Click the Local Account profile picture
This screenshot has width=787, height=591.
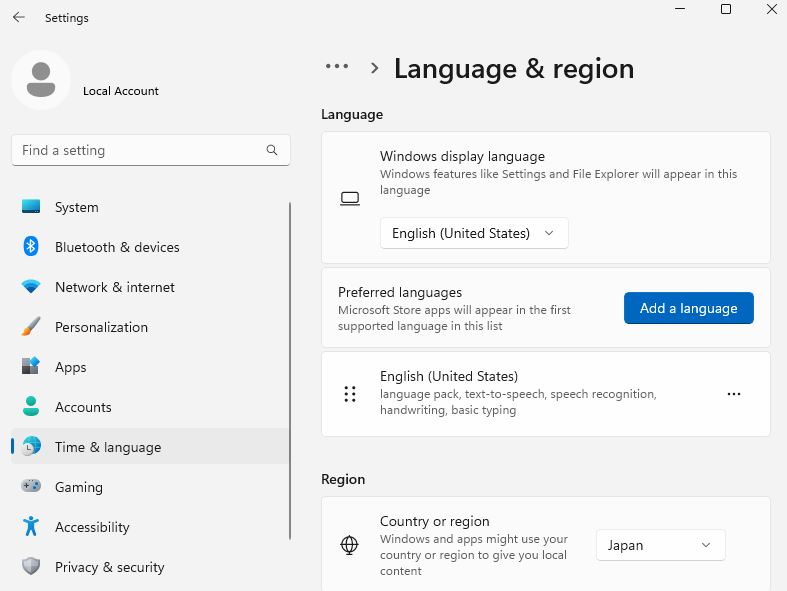point(41,80)
